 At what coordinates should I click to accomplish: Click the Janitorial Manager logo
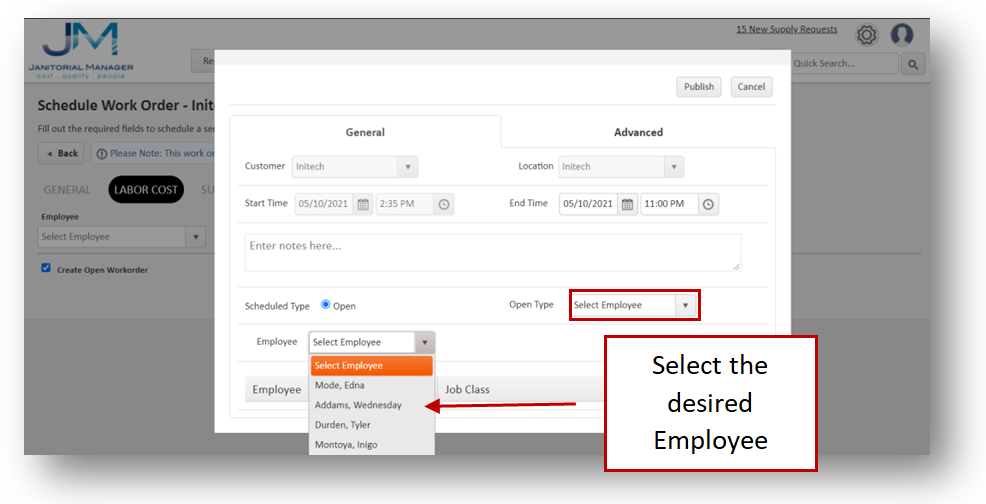pyautogui.click(x=81, y=49)
